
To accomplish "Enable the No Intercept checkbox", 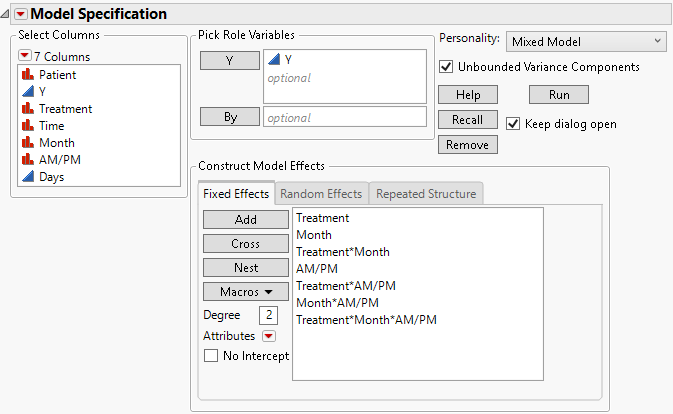I will [x=211, y=355].
